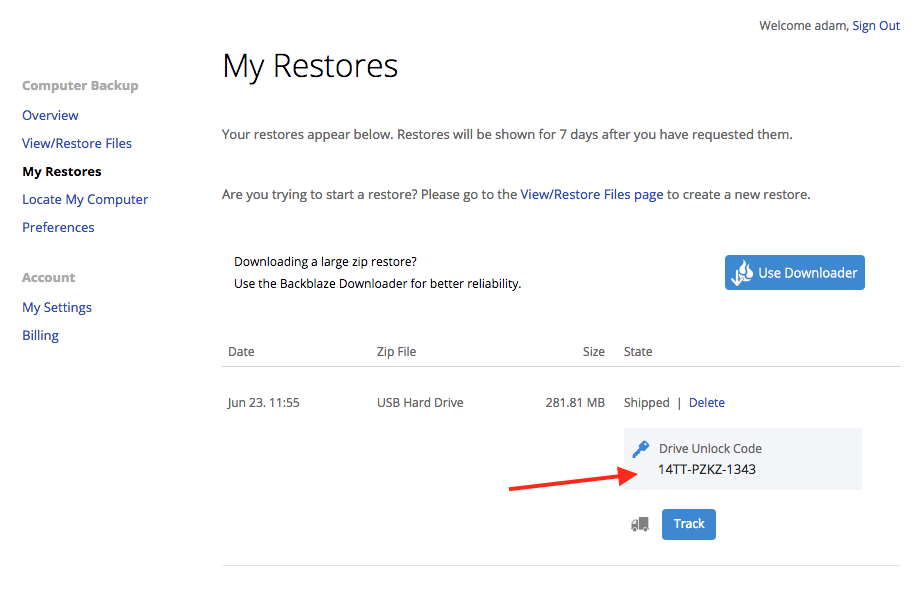Screen dimensions: 922x594
Task: Click the Date column header
Action: coord(241,352)
